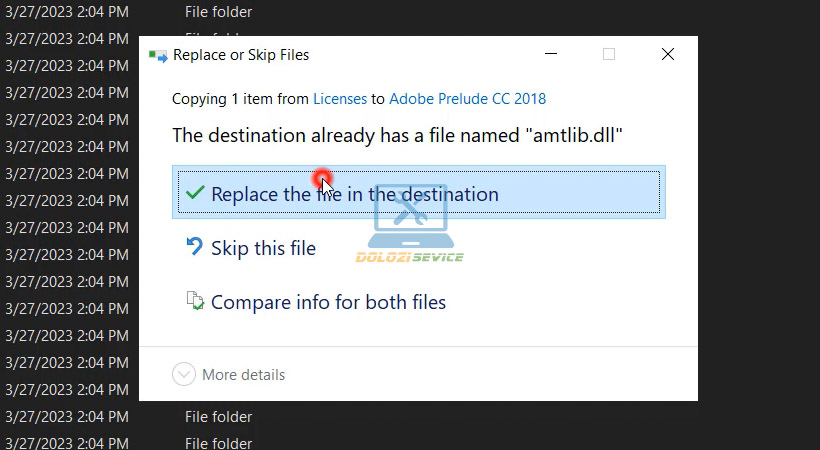Click the Copying 1 item from text
Viewport: 820px width, 450px height.
[240, 99]
